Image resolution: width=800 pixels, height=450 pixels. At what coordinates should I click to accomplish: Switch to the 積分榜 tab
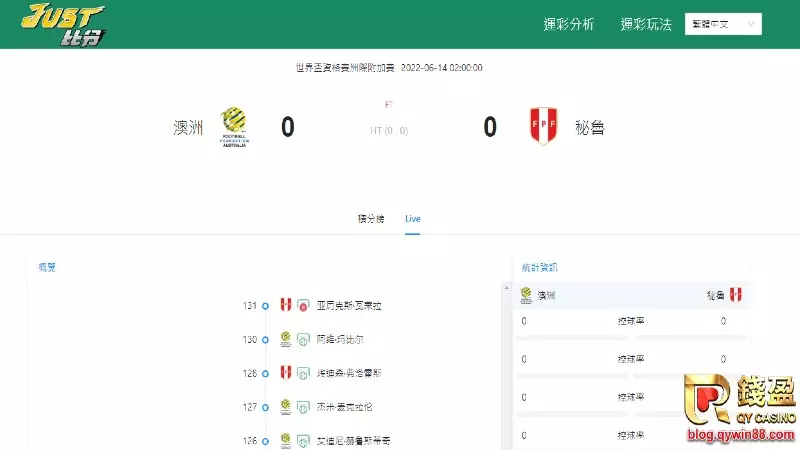coord(371,218)
